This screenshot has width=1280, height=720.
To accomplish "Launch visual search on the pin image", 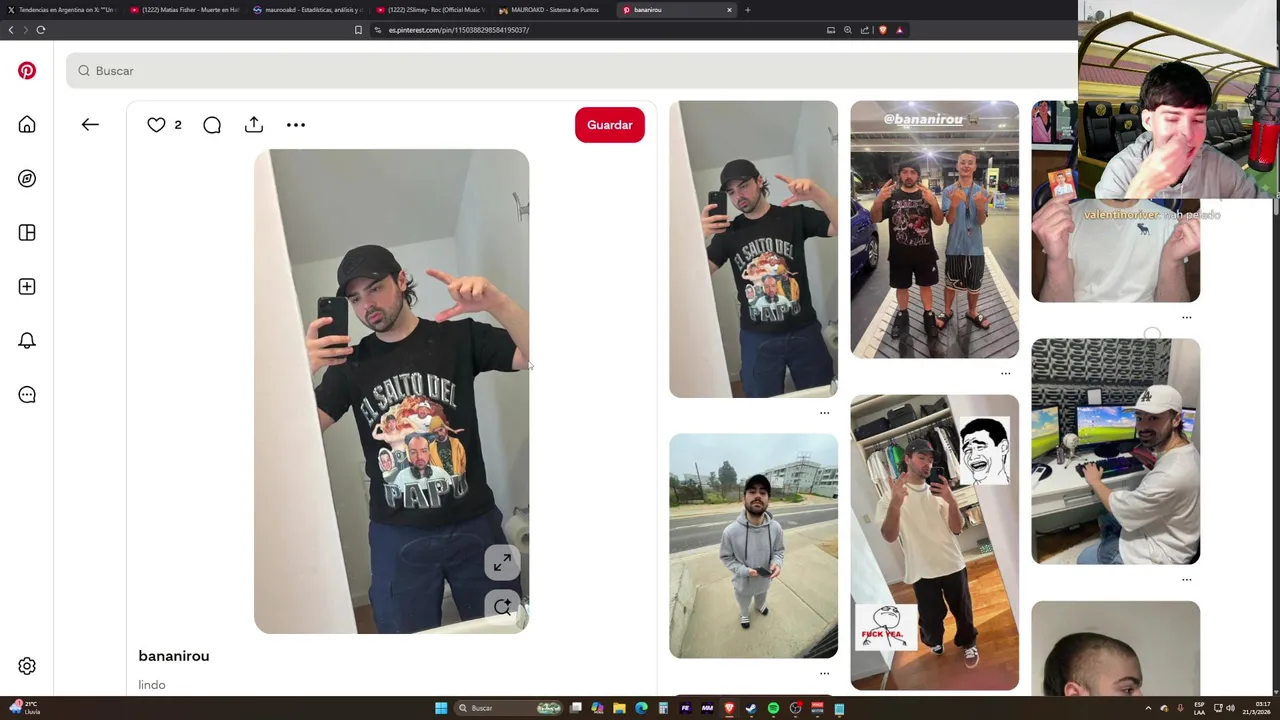I will (x=503, y=606).
